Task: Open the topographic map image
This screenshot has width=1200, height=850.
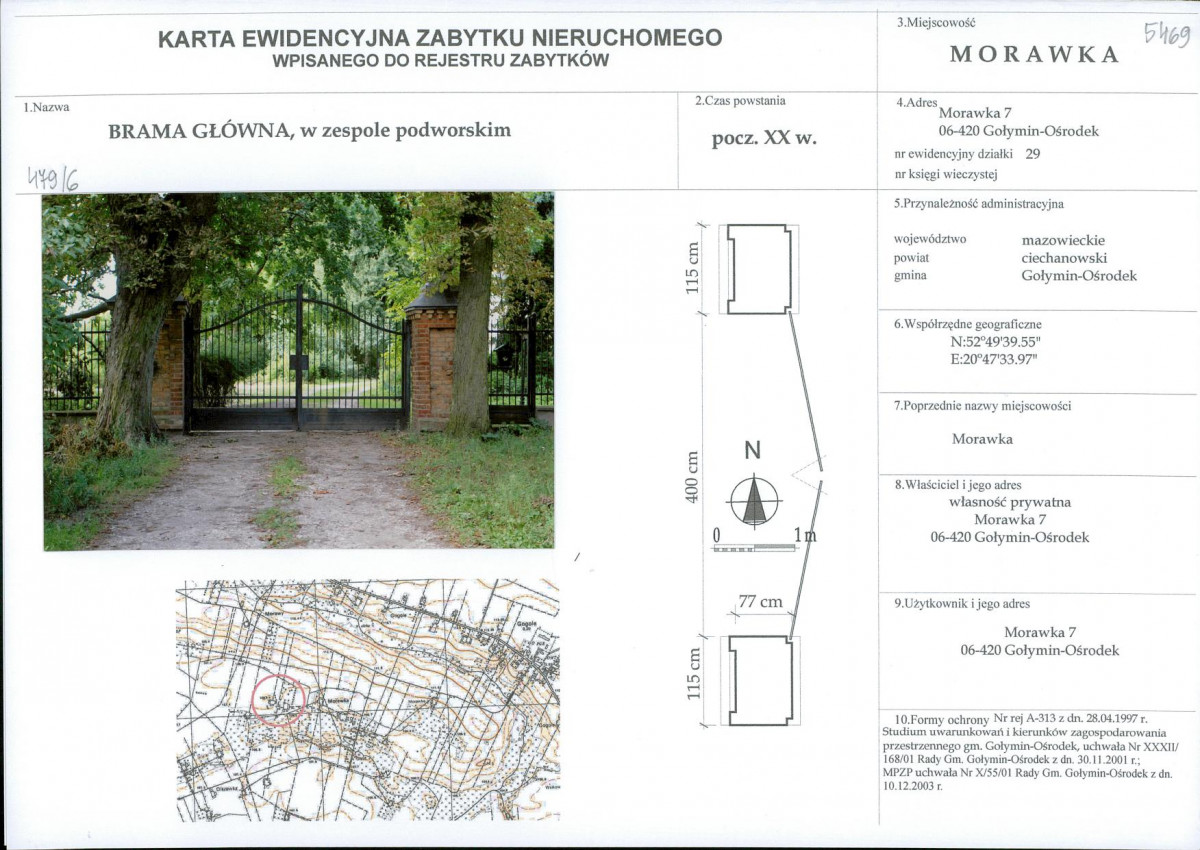Action: 367,700
